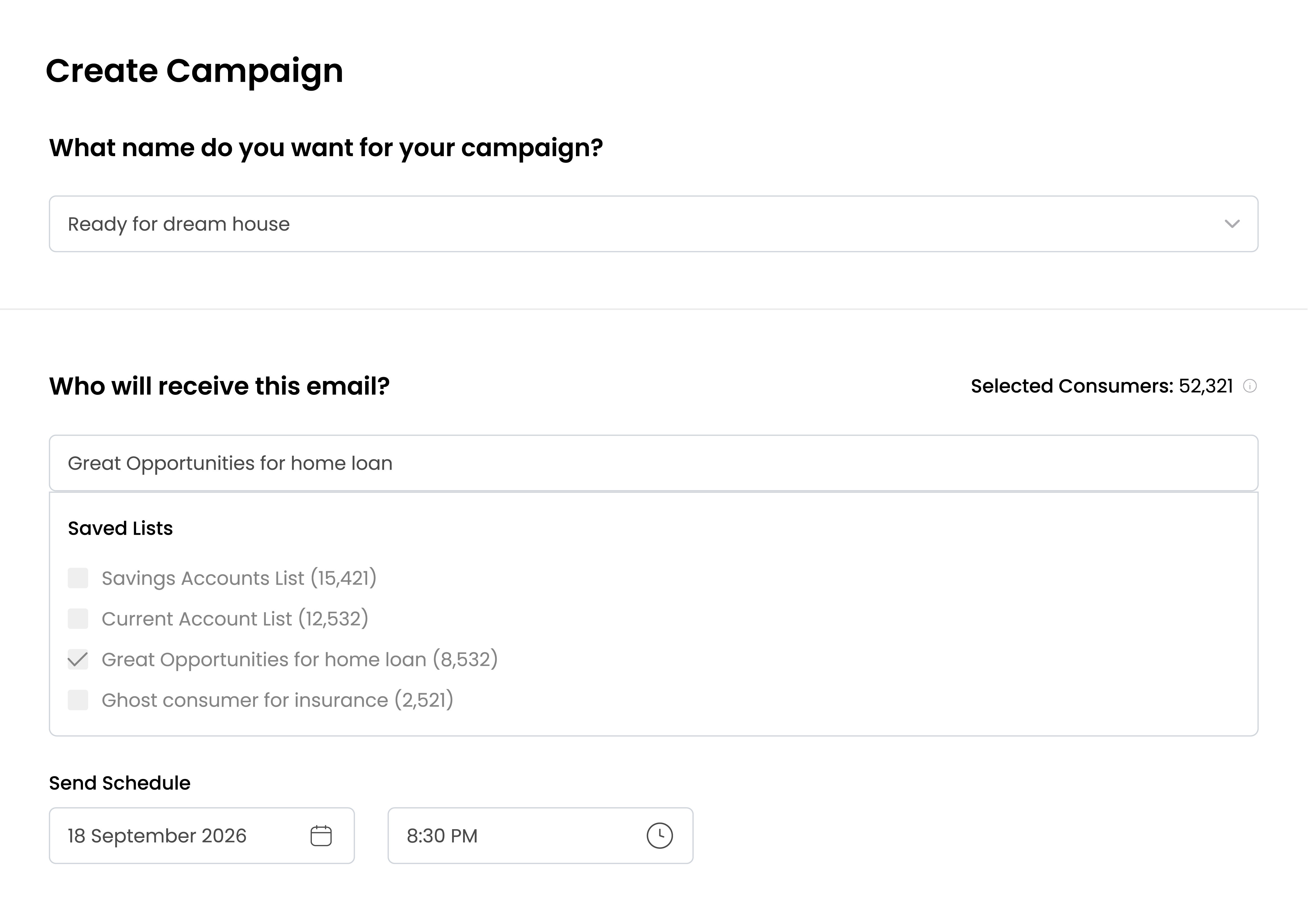Open the calendar date picker icon

tap(321, 836)
